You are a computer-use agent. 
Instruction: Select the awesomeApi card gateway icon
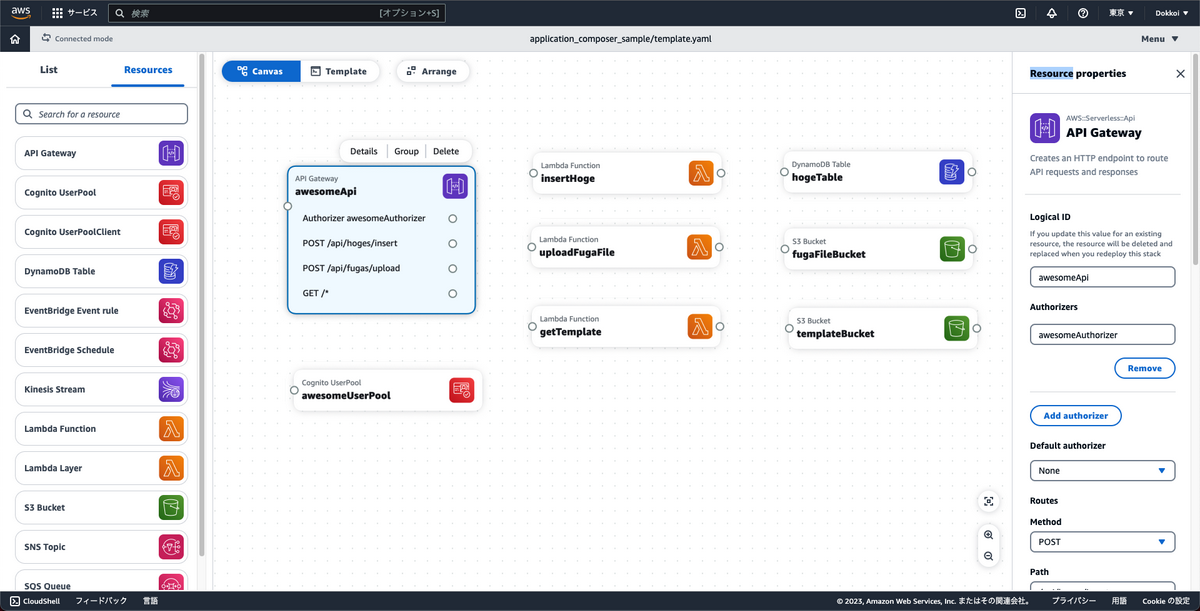click(456, 185)
